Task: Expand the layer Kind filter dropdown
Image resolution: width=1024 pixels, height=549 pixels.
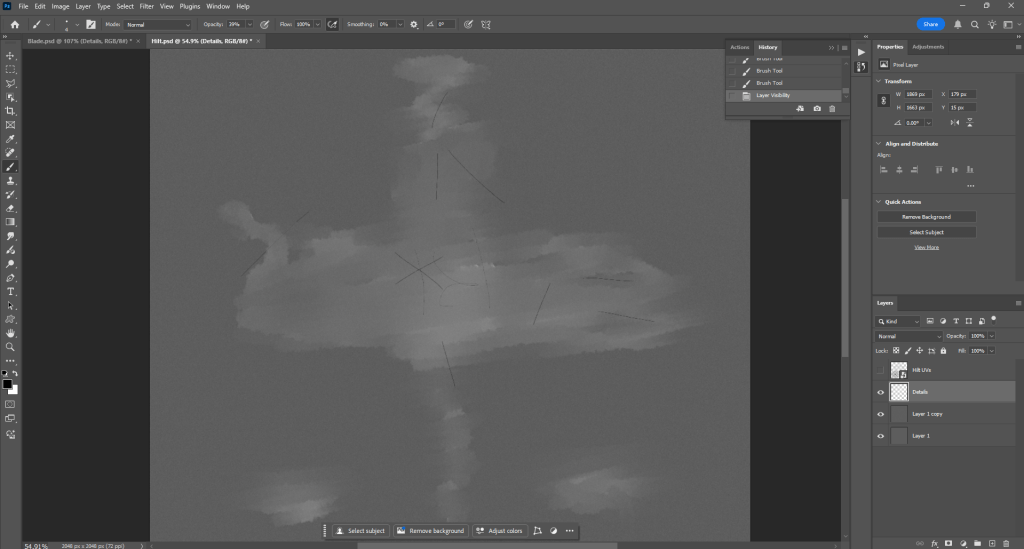Action: coord(898,321)
